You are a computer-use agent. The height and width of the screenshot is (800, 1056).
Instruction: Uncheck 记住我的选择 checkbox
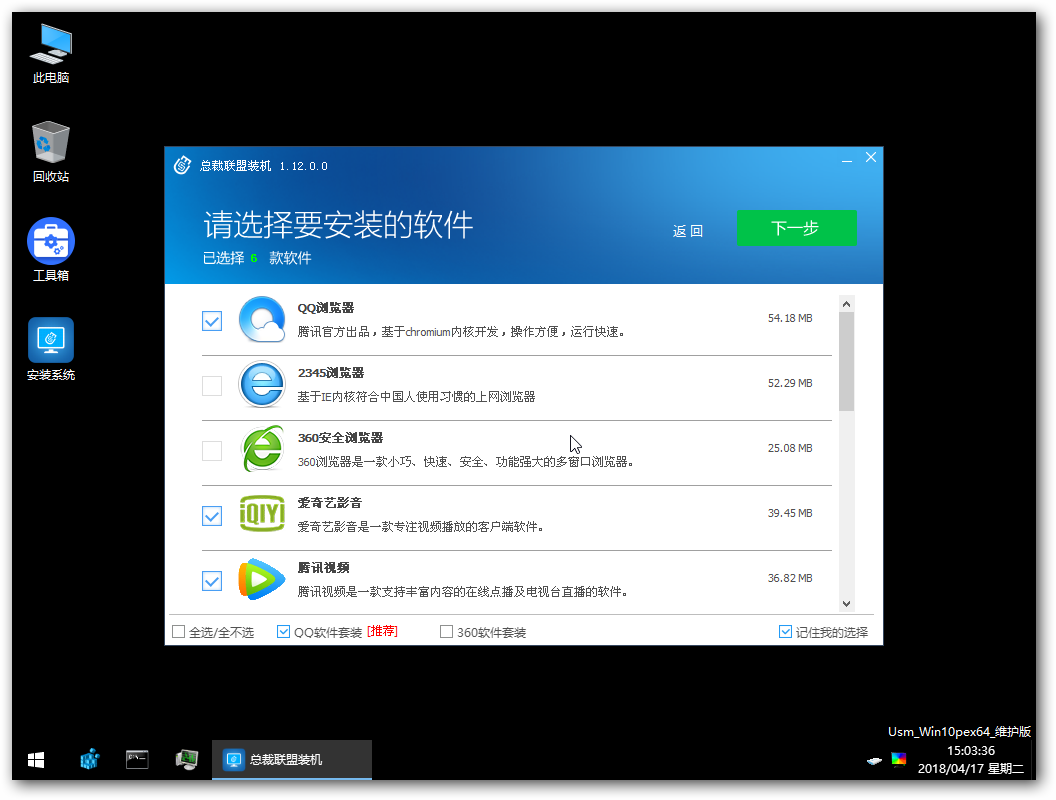tap(785, 632)
